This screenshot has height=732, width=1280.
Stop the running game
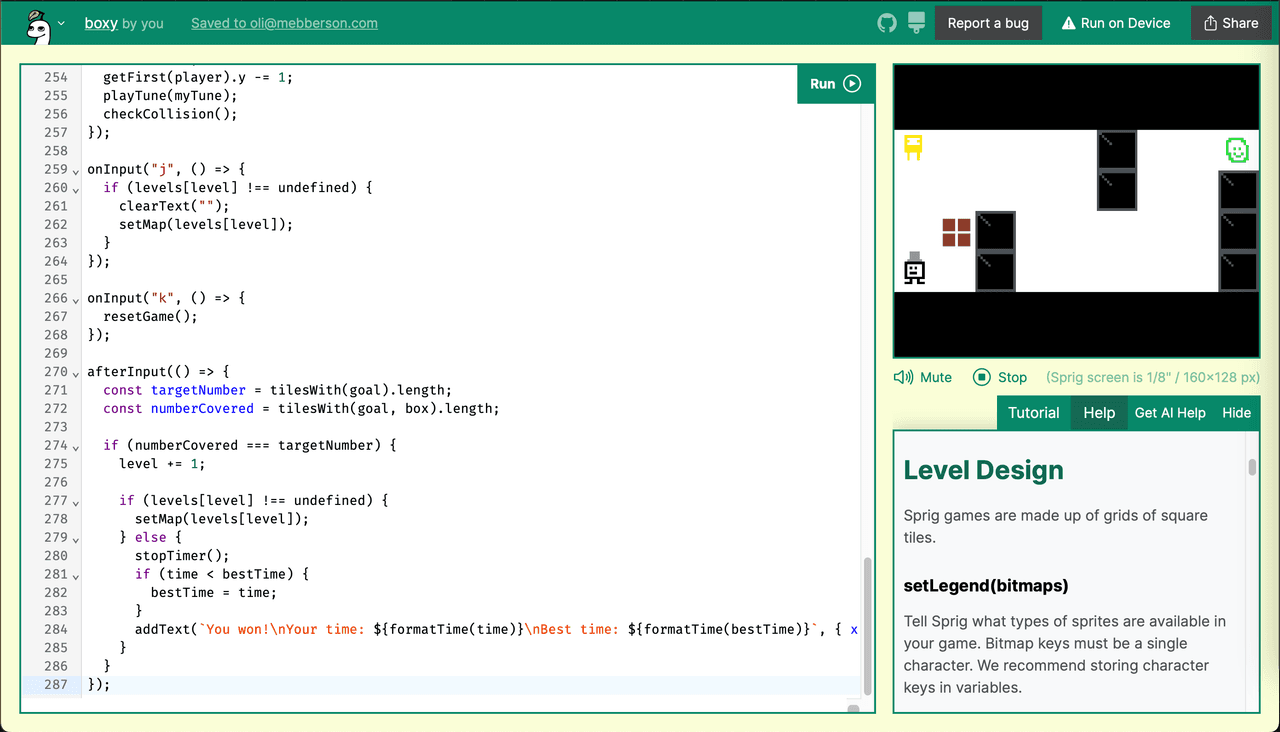[x=1000, y=377]
